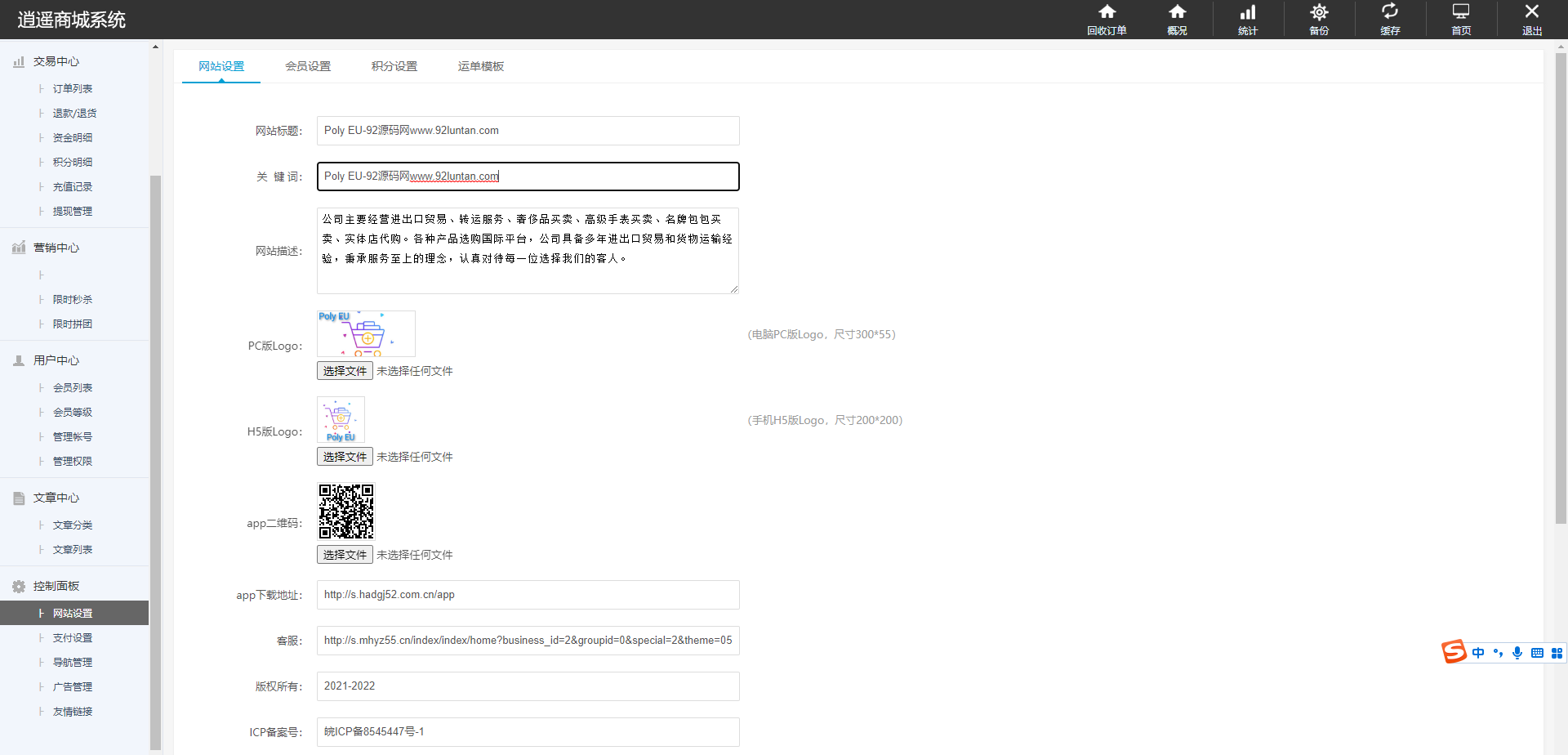Open 提现管理 in the sidebar
The image size is (1568, 755).
click(74, 211)
